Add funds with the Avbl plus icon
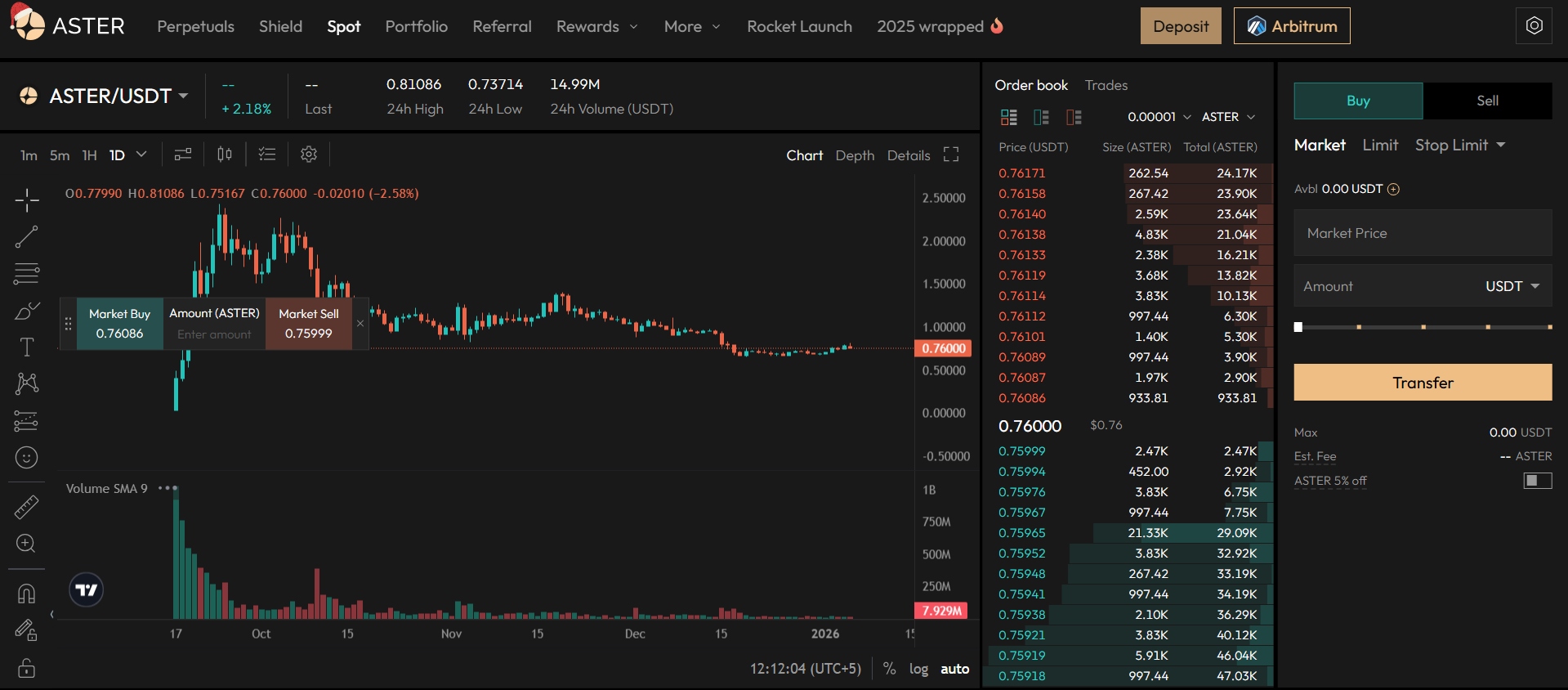1568x690 pixels. [1394, 189]
